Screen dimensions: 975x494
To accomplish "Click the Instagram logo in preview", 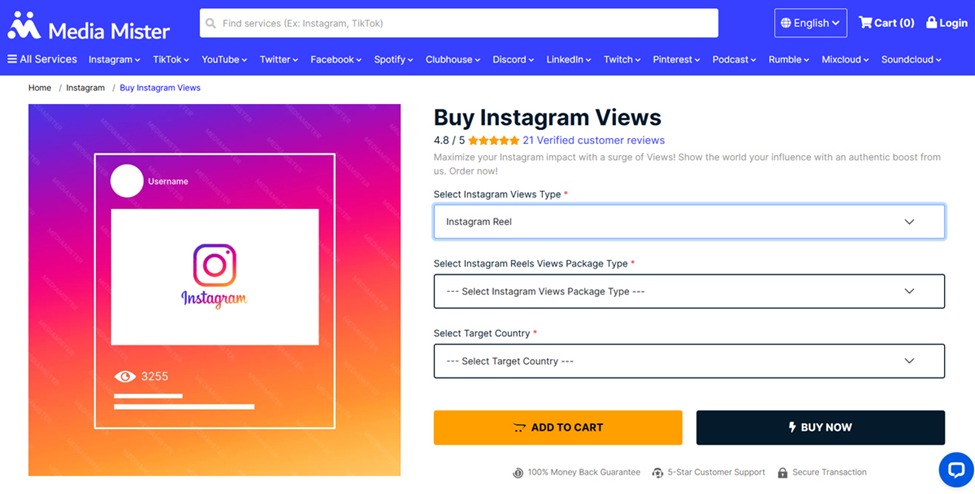I will 214,265.
